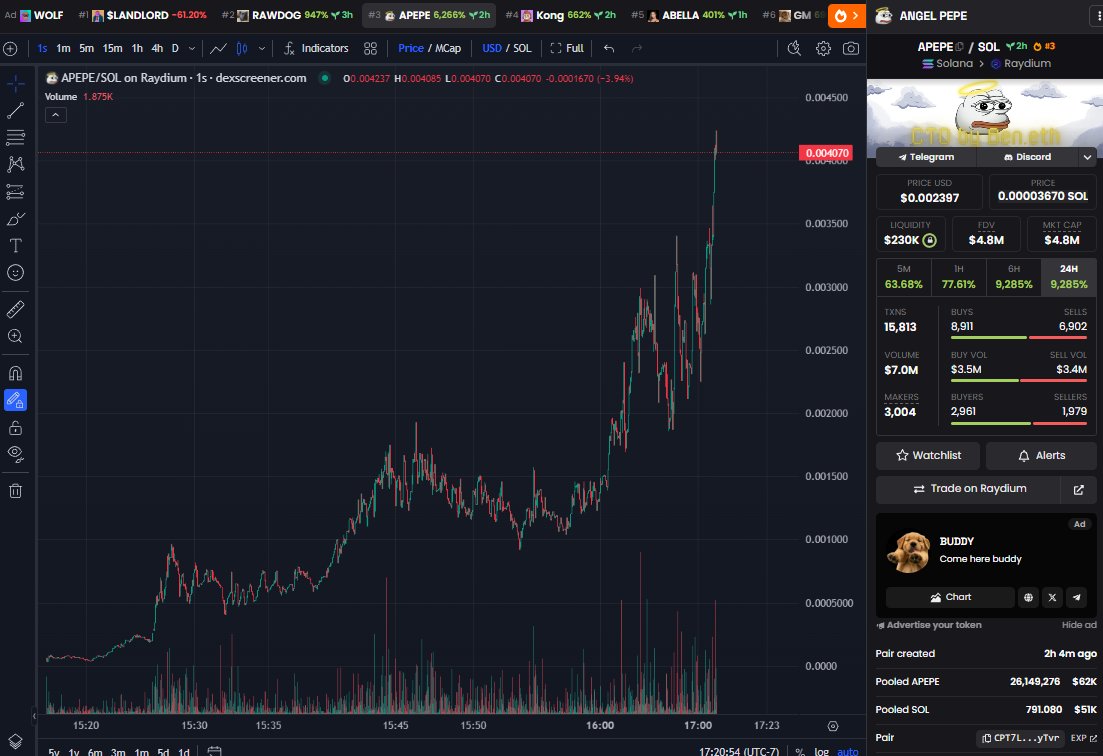
Task: Open the Indicators dialog
Action: 316,49
